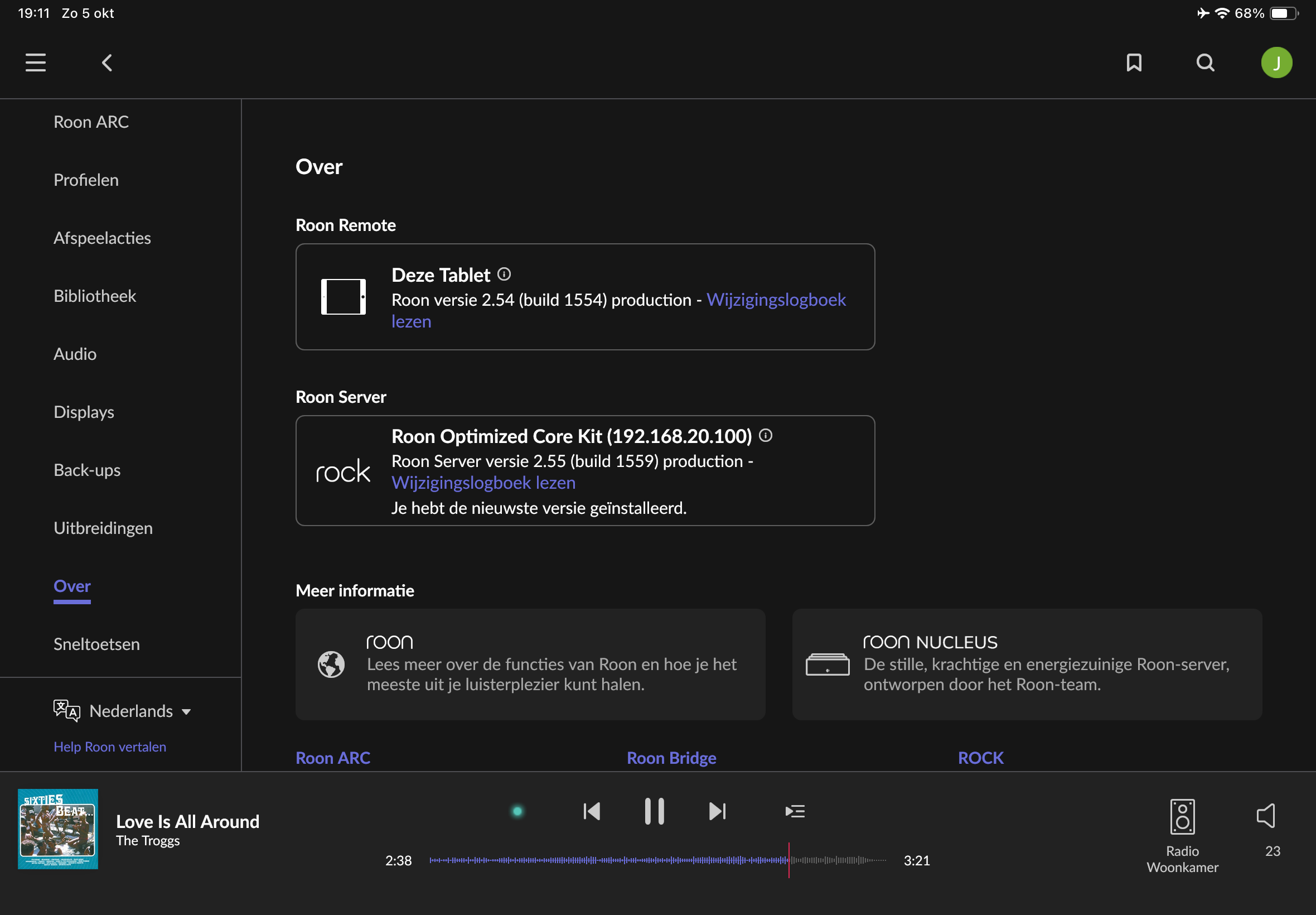The height and width of the screenshot is (915, 1316).
Task: Pause the current track
Action: point(654,811)
